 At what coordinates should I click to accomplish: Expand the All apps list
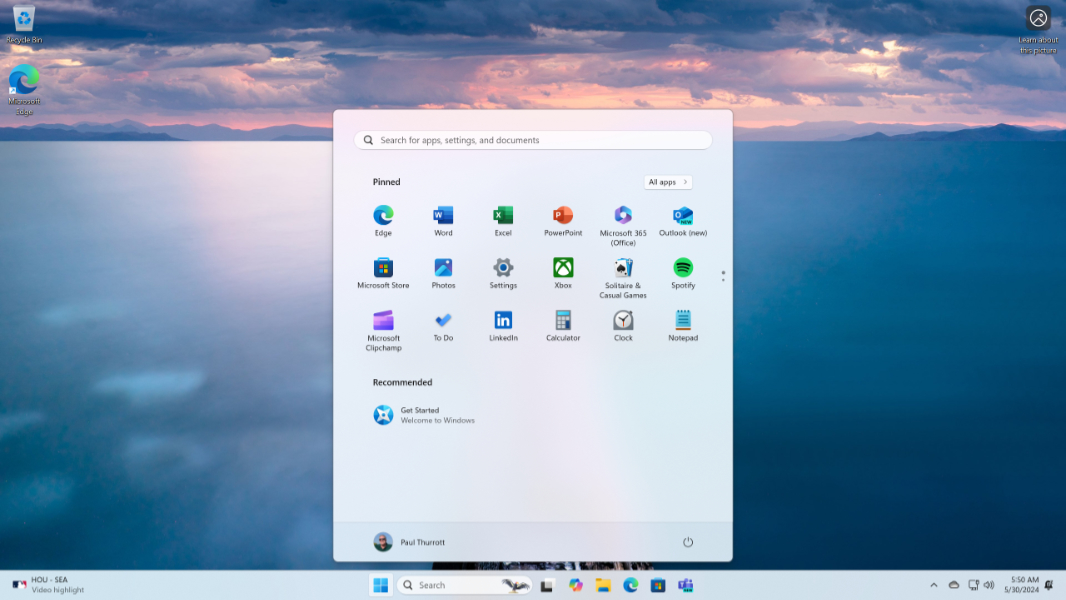668,182
